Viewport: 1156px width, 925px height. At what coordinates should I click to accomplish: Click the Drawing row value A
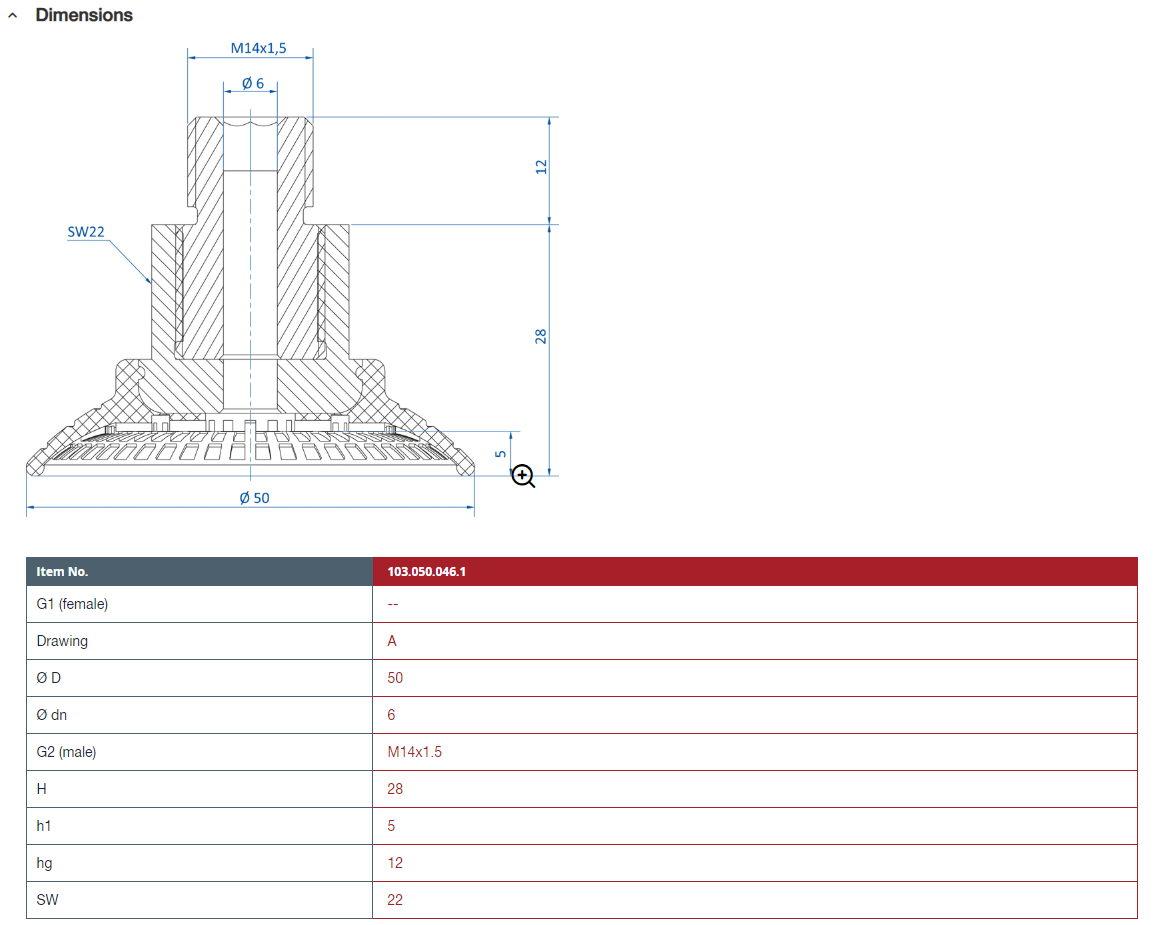[392, 641]
